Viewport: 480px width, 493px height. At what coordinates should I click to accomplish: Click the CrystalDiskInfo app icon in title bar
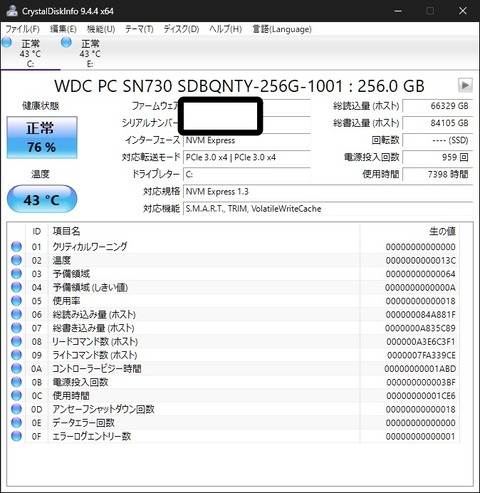(x=12, y=11)
